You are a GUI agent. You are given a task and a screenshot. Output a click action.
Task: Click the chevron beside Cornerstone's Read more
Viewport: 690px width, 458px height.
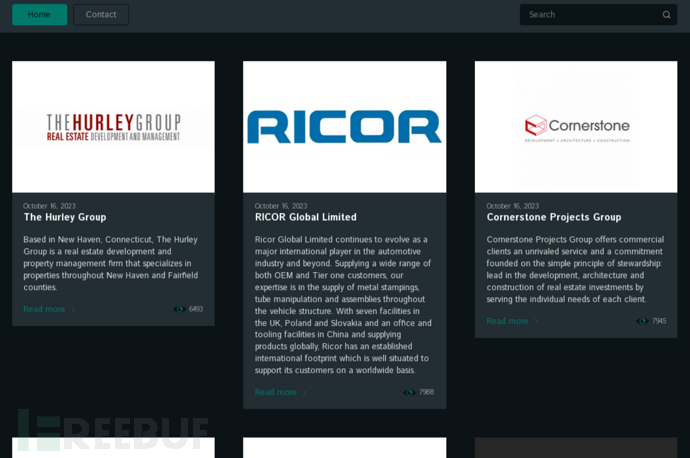pyautogui.click(x=536, y=321)
